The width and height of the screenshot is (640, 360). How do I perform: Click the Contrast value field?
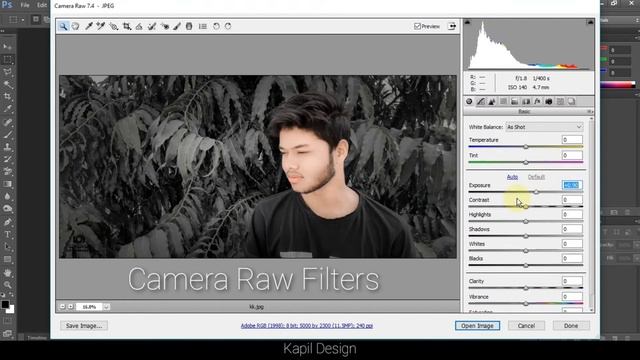click(572, 200)
